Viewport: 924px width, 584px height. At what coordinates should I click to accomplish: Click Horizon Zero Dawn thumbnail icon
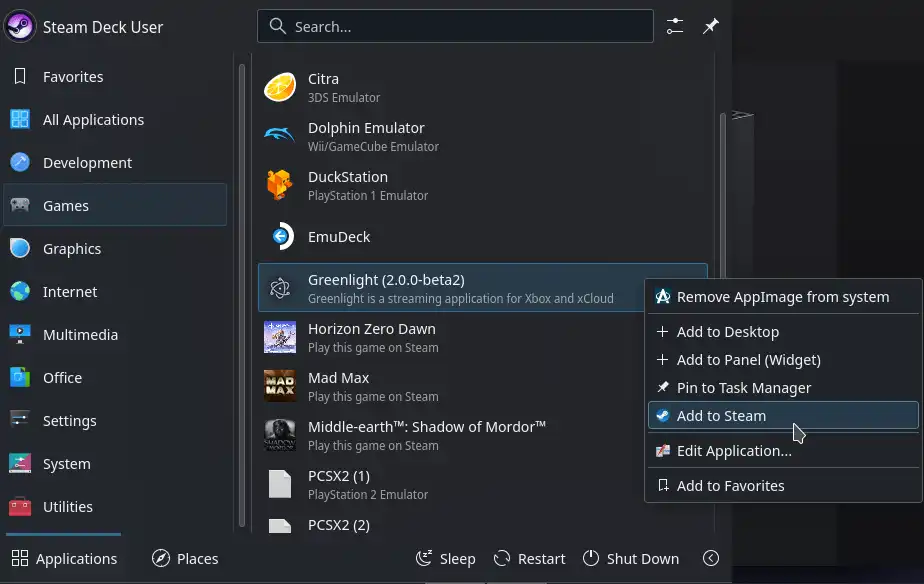280,338
